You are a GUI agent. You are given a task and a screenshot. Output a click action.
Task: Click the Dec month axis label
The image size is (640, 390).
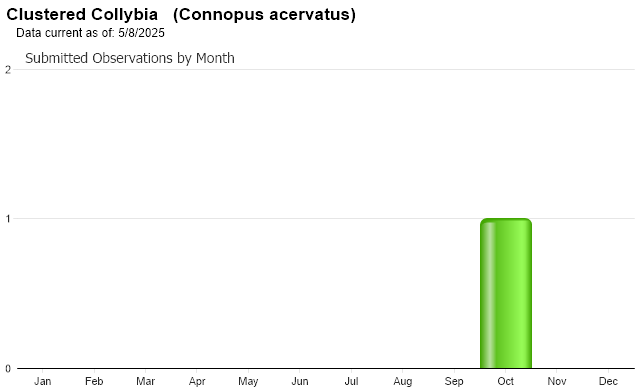(x=608, y=381)
